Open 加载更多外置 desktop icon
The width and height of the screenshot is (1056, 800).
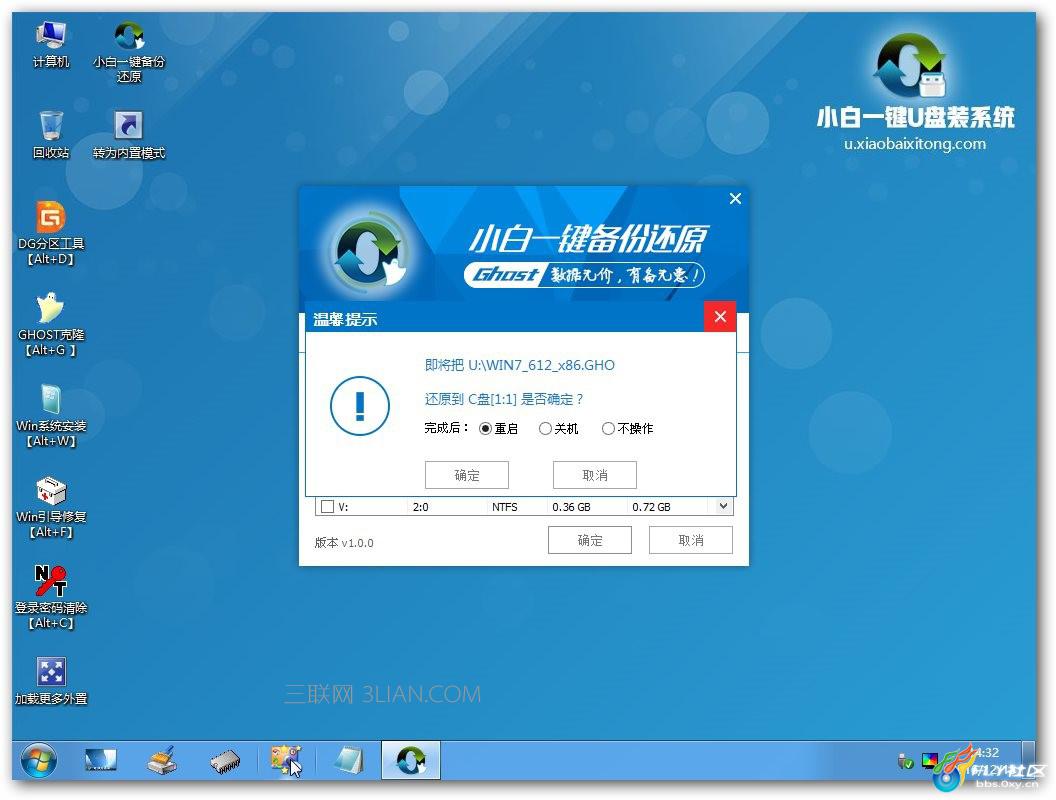(x=51, y=681)
